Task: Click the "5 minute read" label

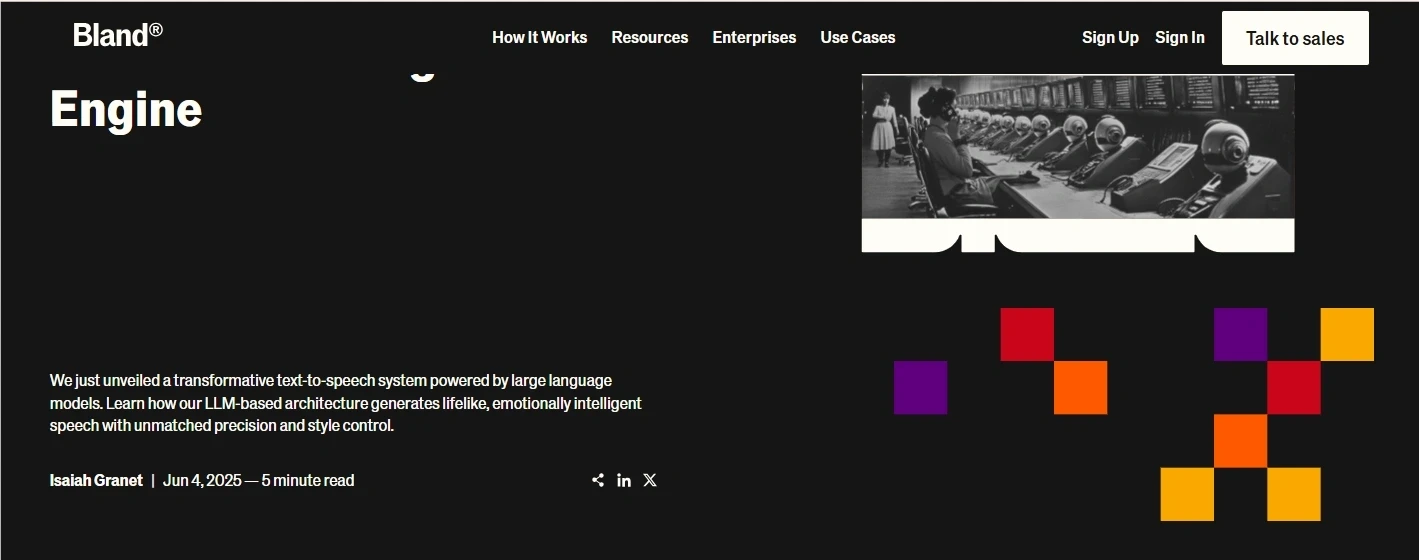Action: pyautogui.click(x=308, y=480)
